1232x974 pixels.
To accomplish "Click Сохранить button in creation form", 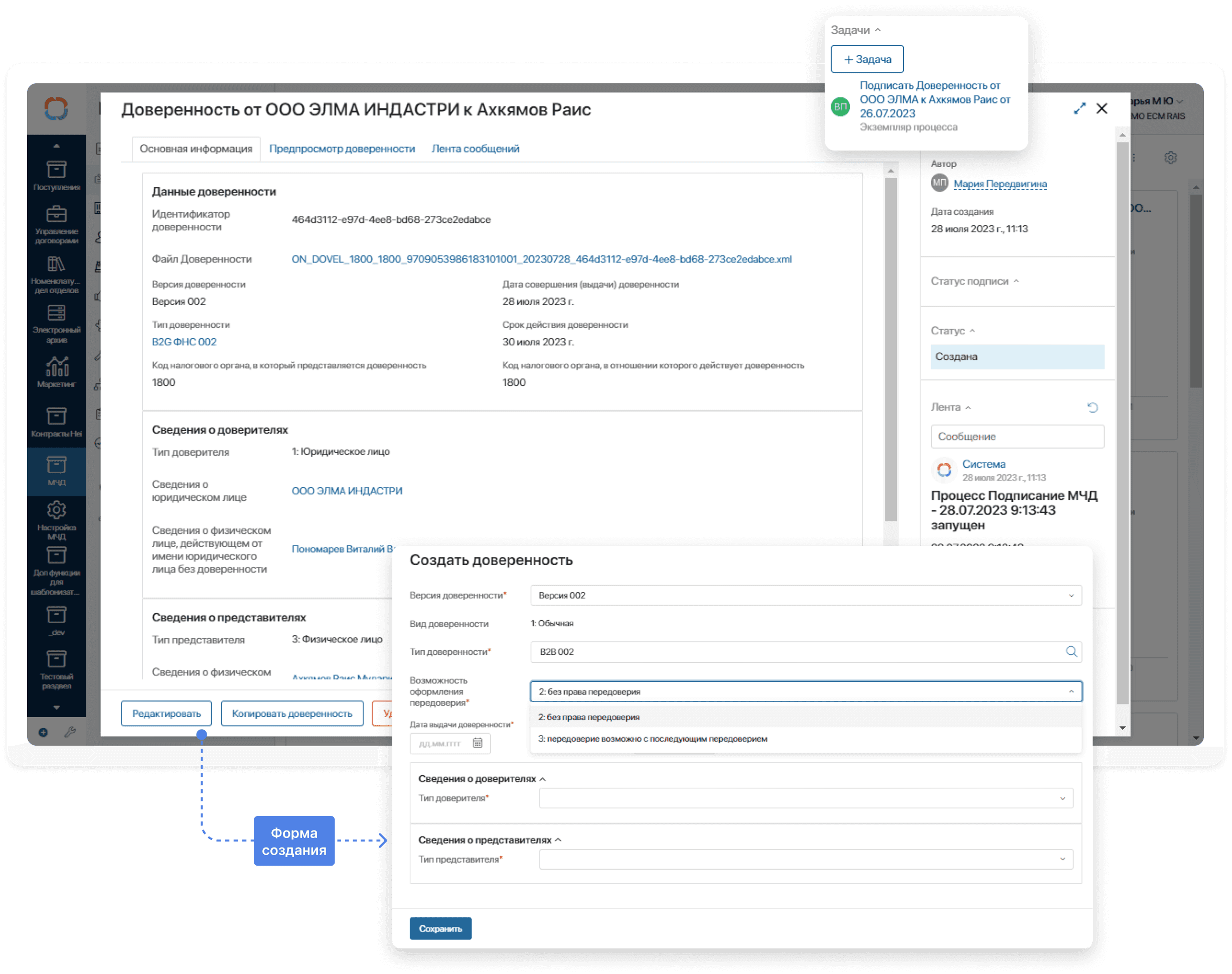I will pyautogui.click(x=440, y=928).
